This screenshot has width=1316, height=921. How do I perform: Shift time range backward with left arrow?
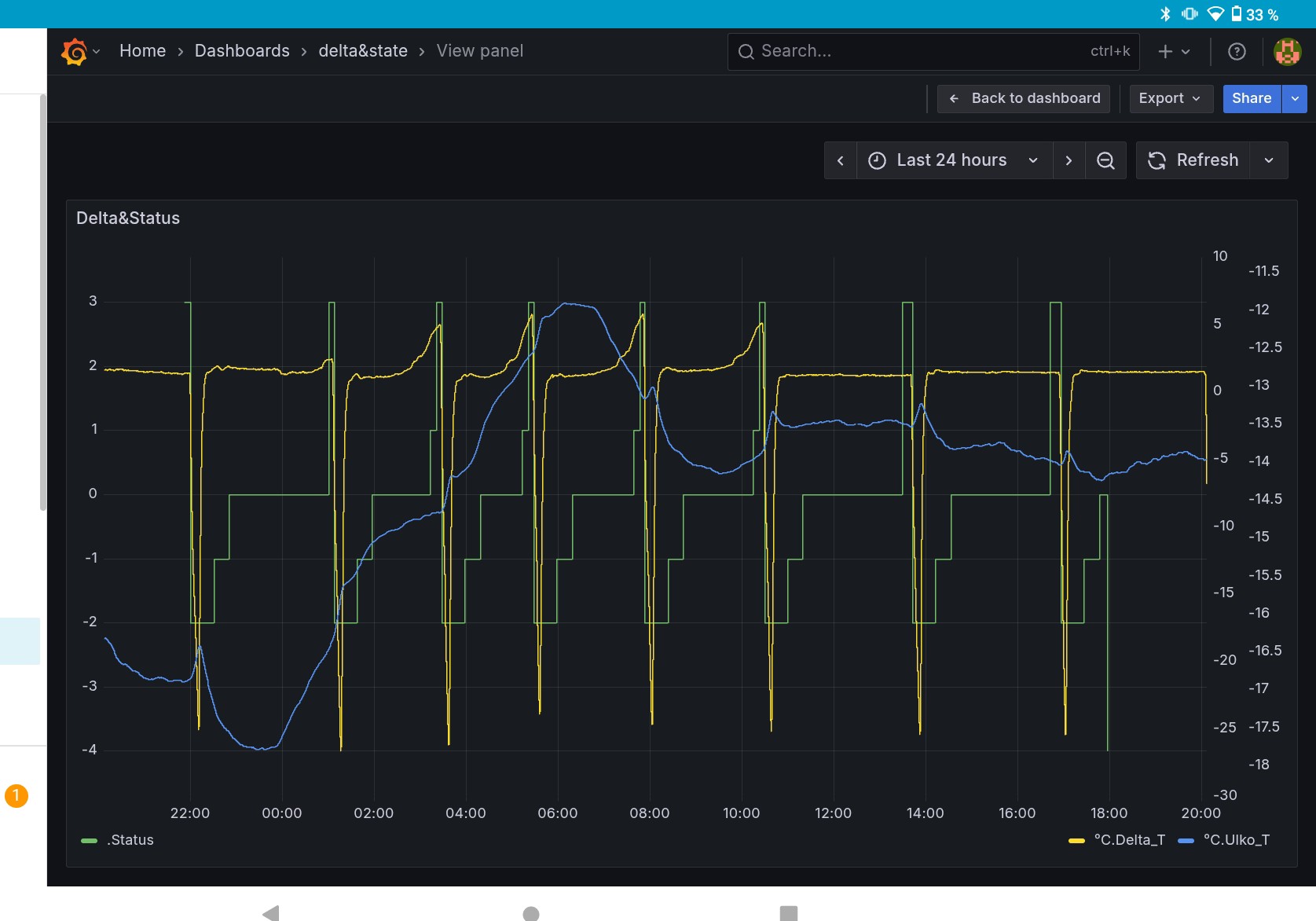(840, 160)
